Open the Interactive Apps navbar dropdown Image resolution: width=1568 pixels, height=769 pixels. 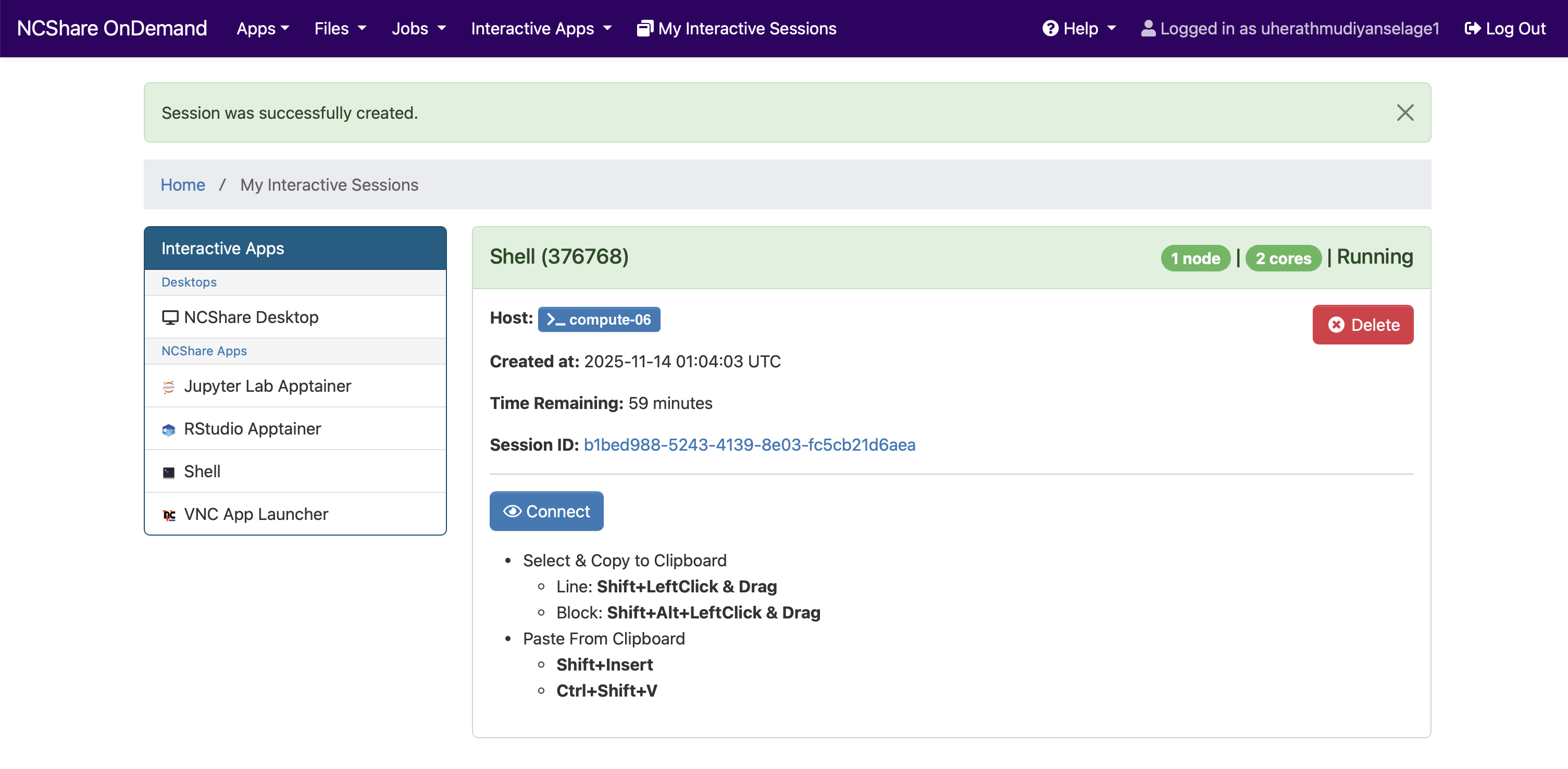point(541,29)
